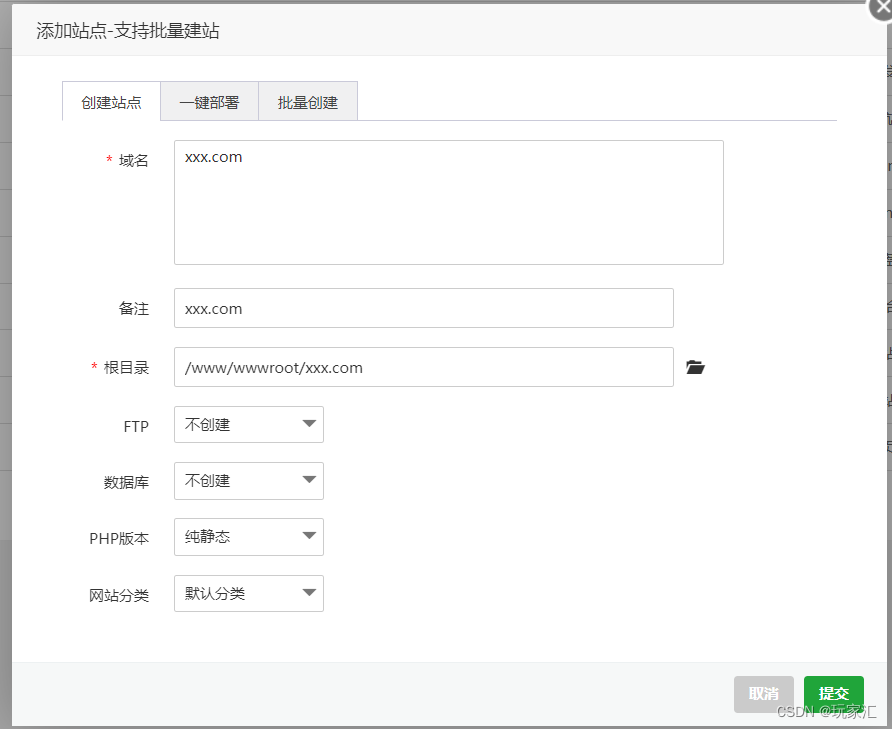Expand the PHP版本 dropdown showing 纯静态

(x=249, y=537)
